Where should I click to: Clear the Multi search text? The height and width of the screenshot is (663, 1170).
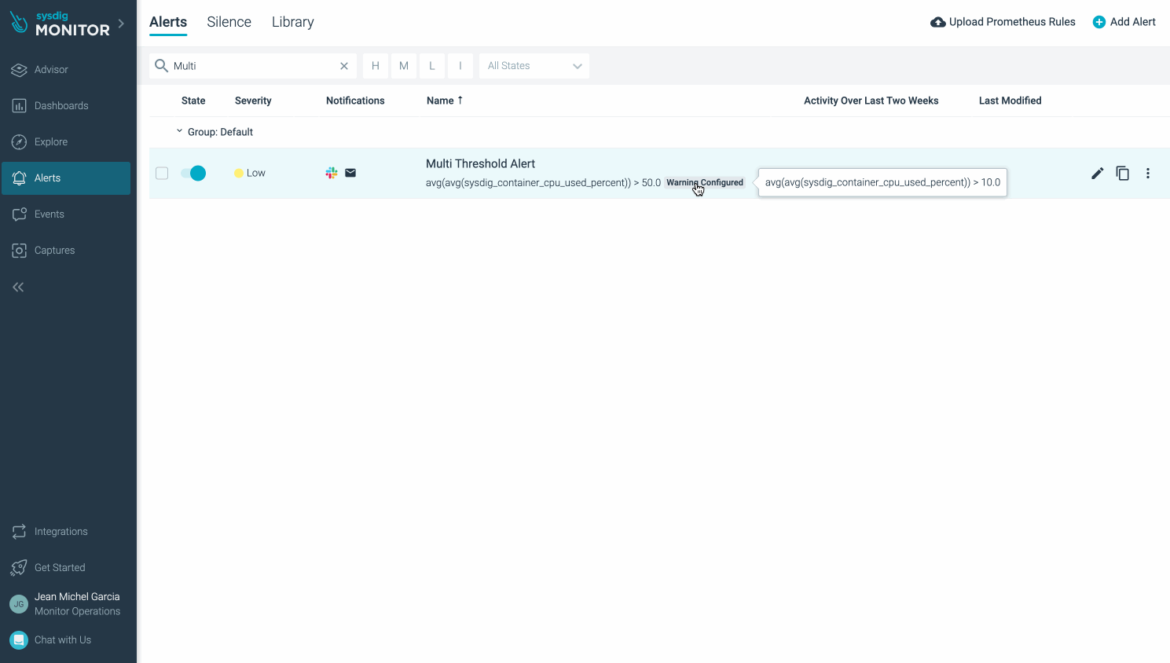coord(344,66)
